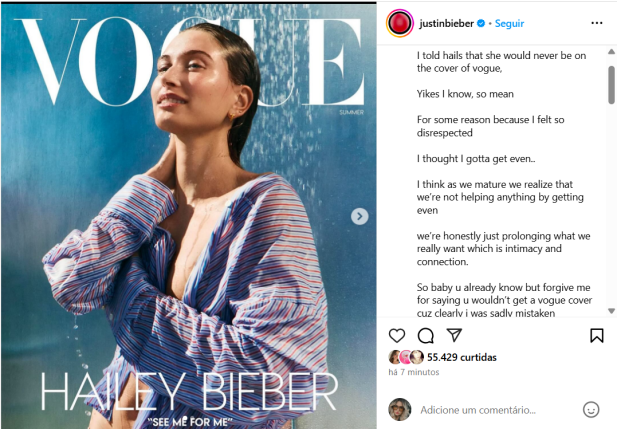Like the post with the heart icon
This screenshot has height=429, width=617.
397,336
